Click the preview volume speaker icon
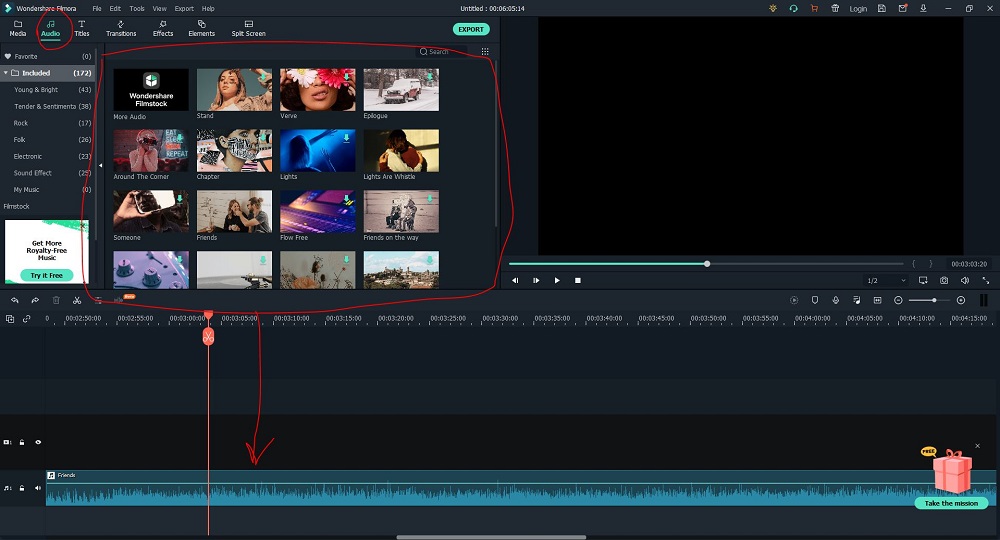1000x540 pixels. click(965, 281)
